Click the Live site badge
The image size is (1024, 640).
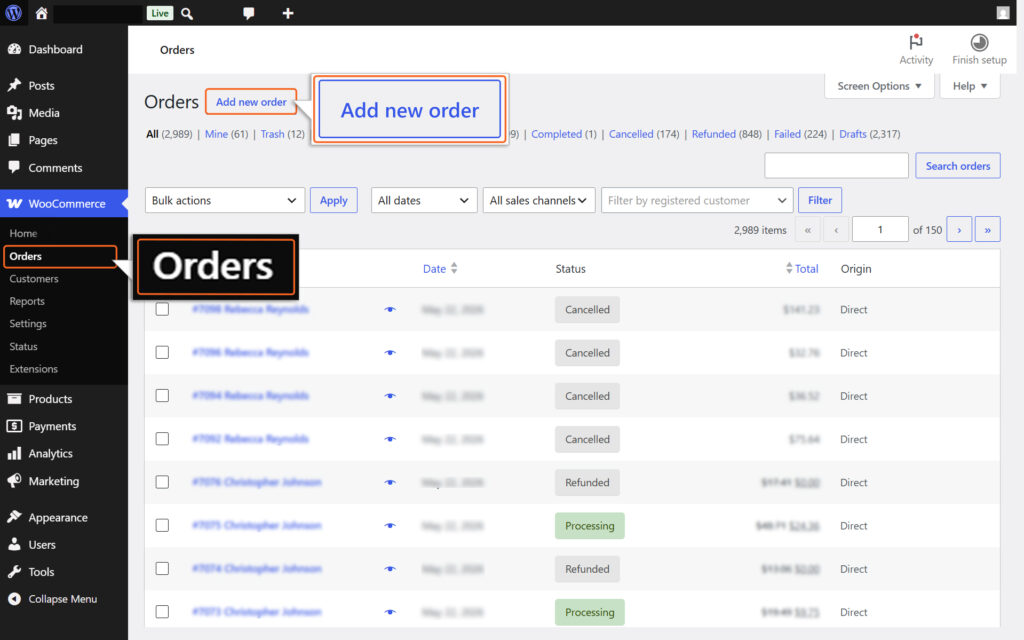pos(160,13)
